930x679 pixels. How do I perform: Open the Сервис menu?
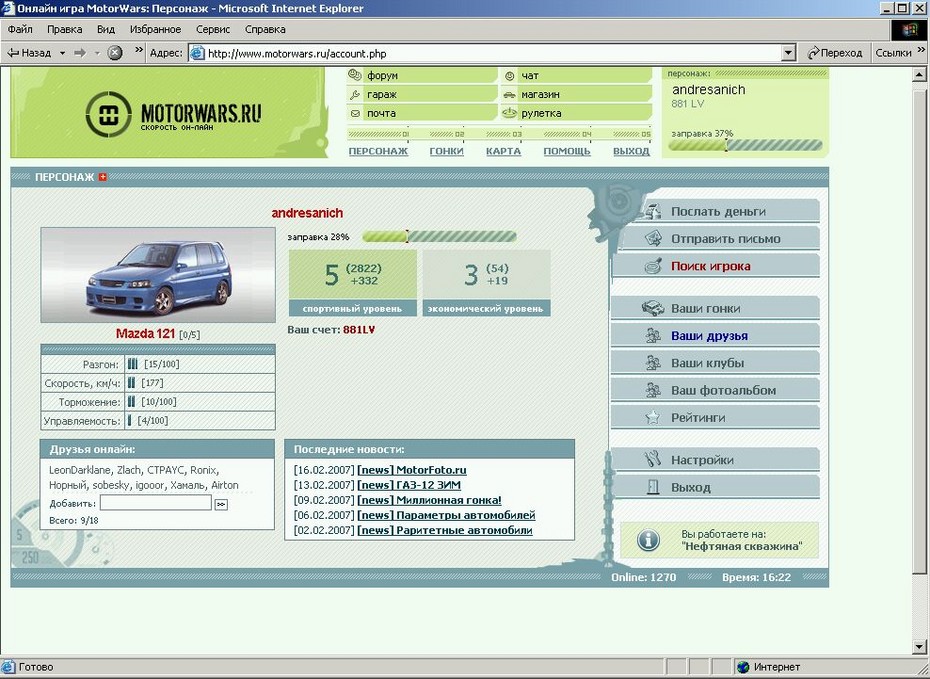(x=213, y=29)
